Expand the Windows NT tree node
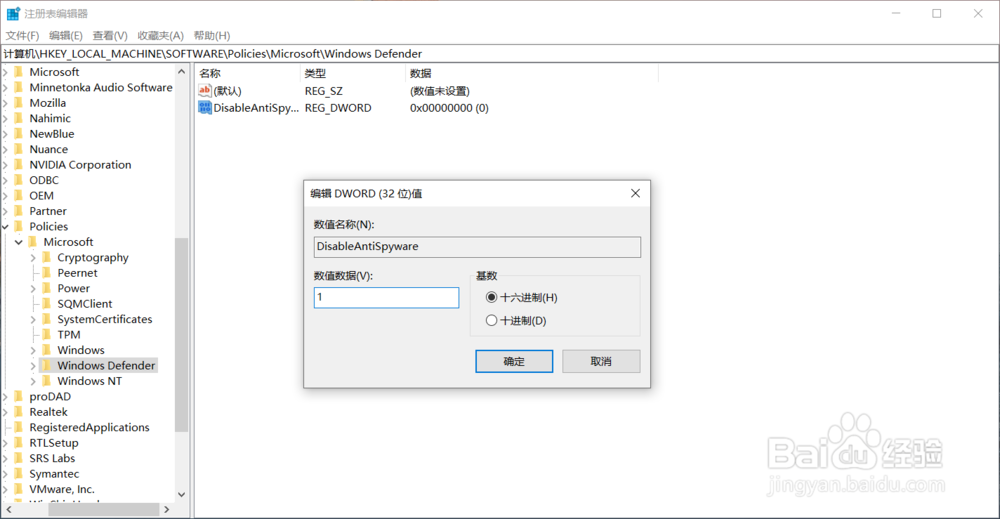1000x519 pixels. point(33,381)
